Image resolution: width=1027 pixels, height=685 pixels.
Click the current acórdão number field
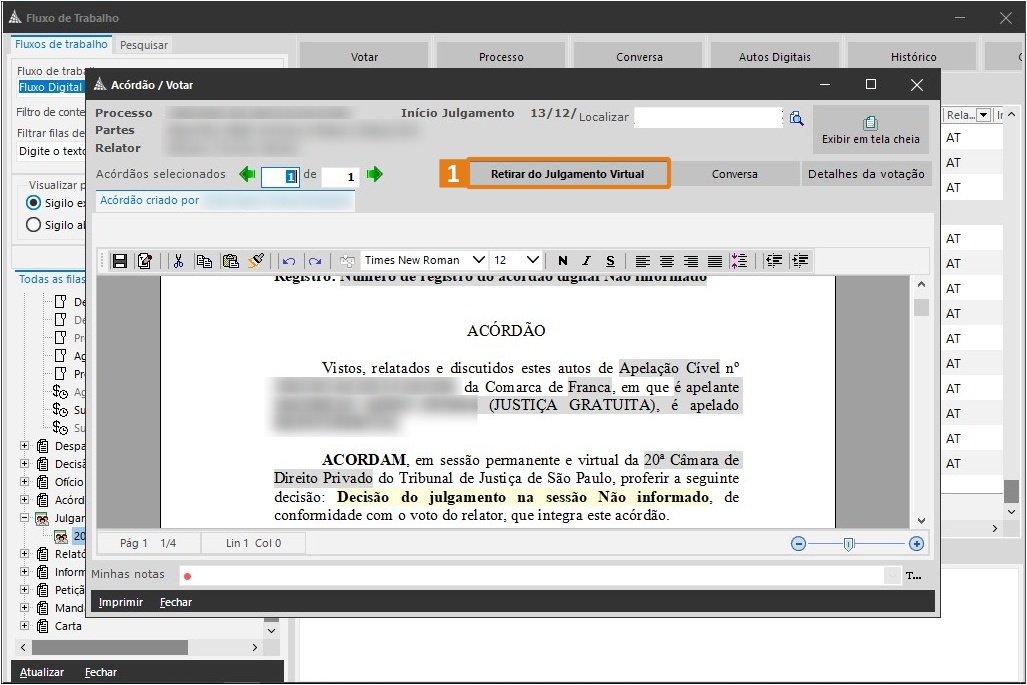280,176
